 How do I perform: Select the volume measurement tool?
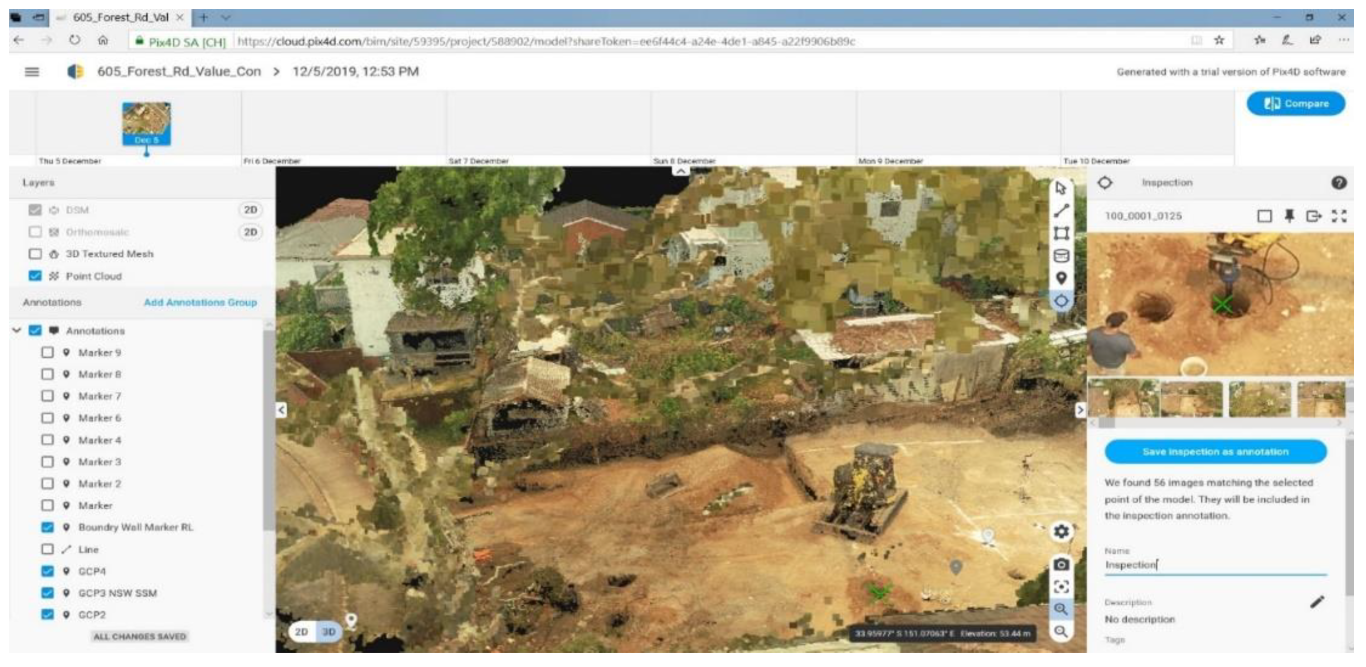click(1061, 255)
